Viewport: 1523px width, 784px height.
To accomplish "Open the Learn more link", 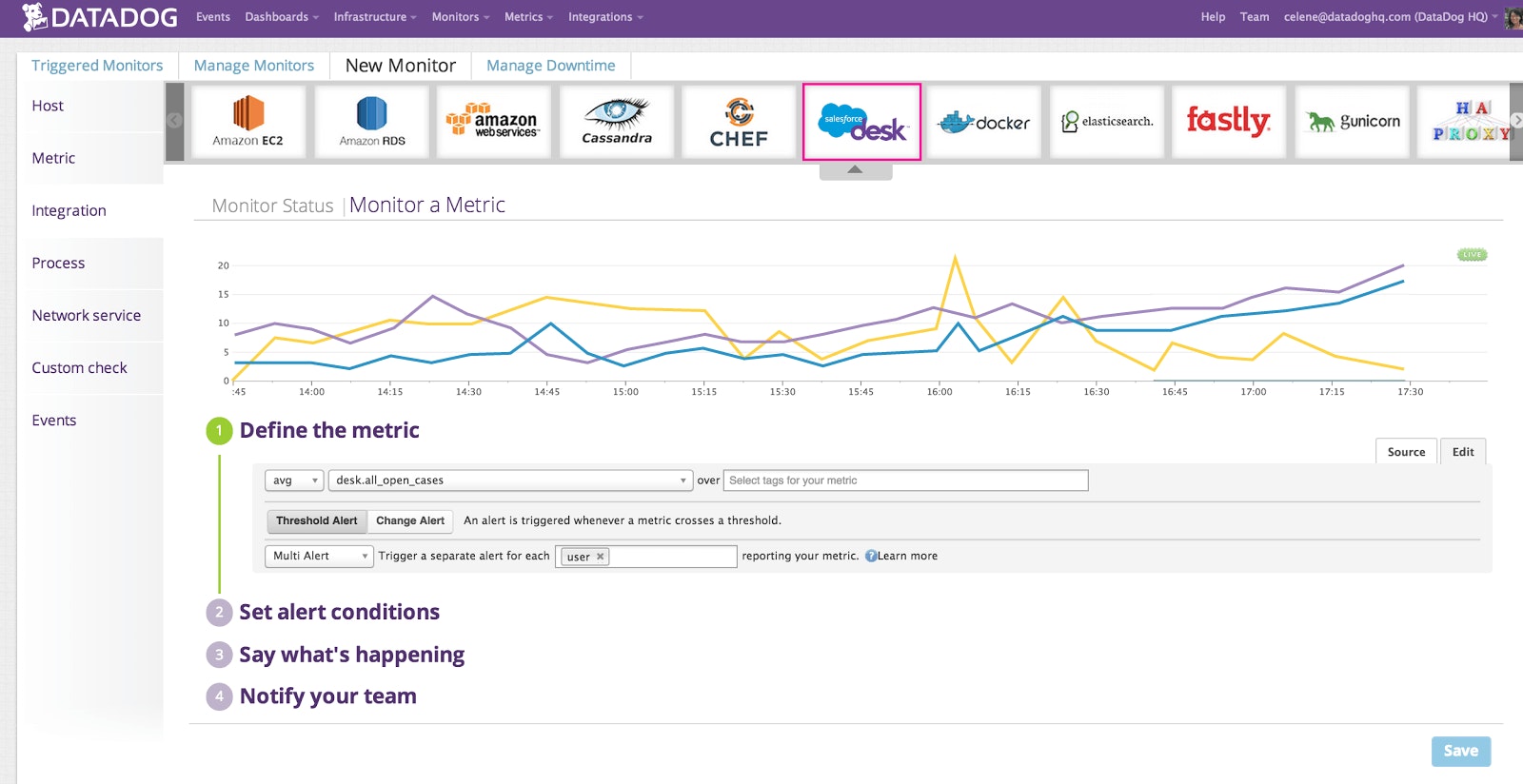I will [906, 556].
